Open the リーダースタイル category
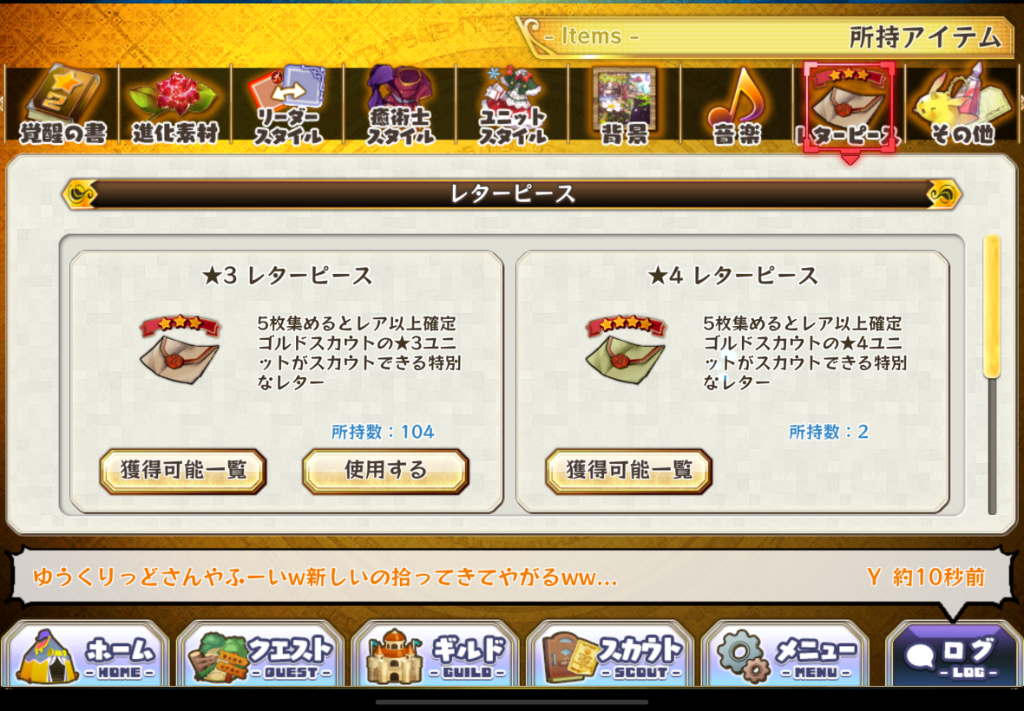Image resolution: width=1024 pixels, height=711 pixels. [287, 104]
